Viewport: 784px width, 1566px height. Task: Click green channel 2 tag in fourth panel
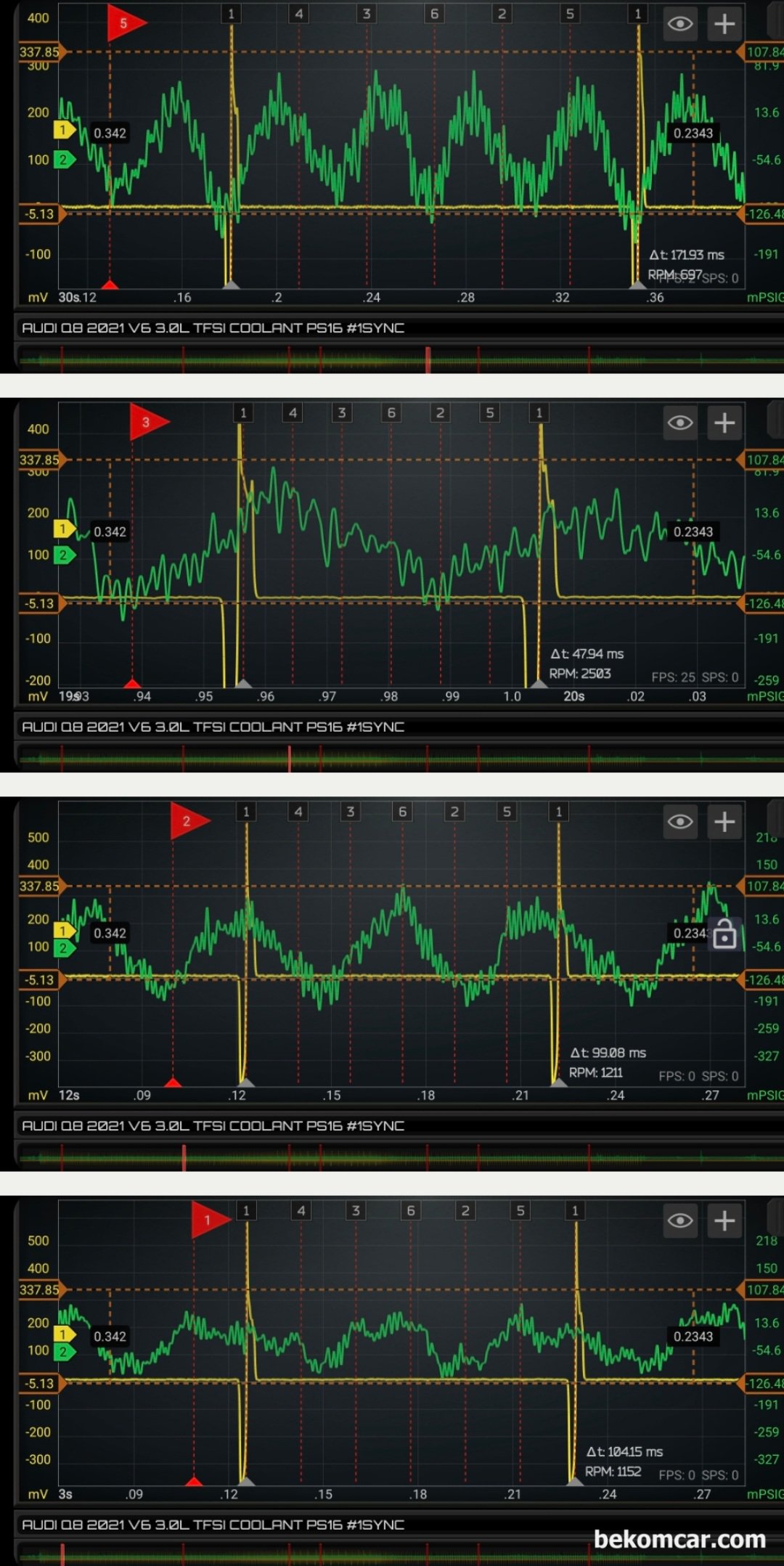point(65,1351)
